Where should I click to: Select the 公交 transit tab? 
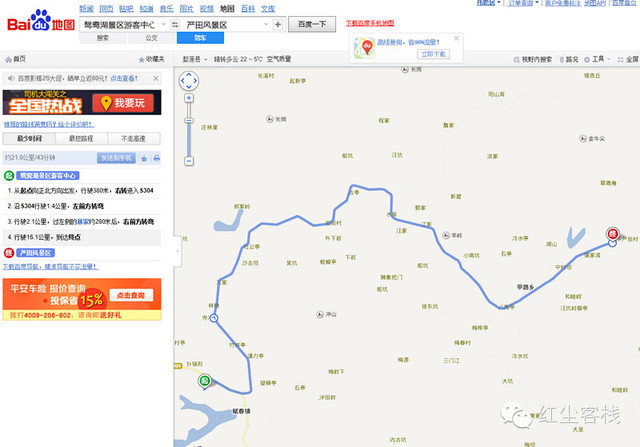click(151, 38)
